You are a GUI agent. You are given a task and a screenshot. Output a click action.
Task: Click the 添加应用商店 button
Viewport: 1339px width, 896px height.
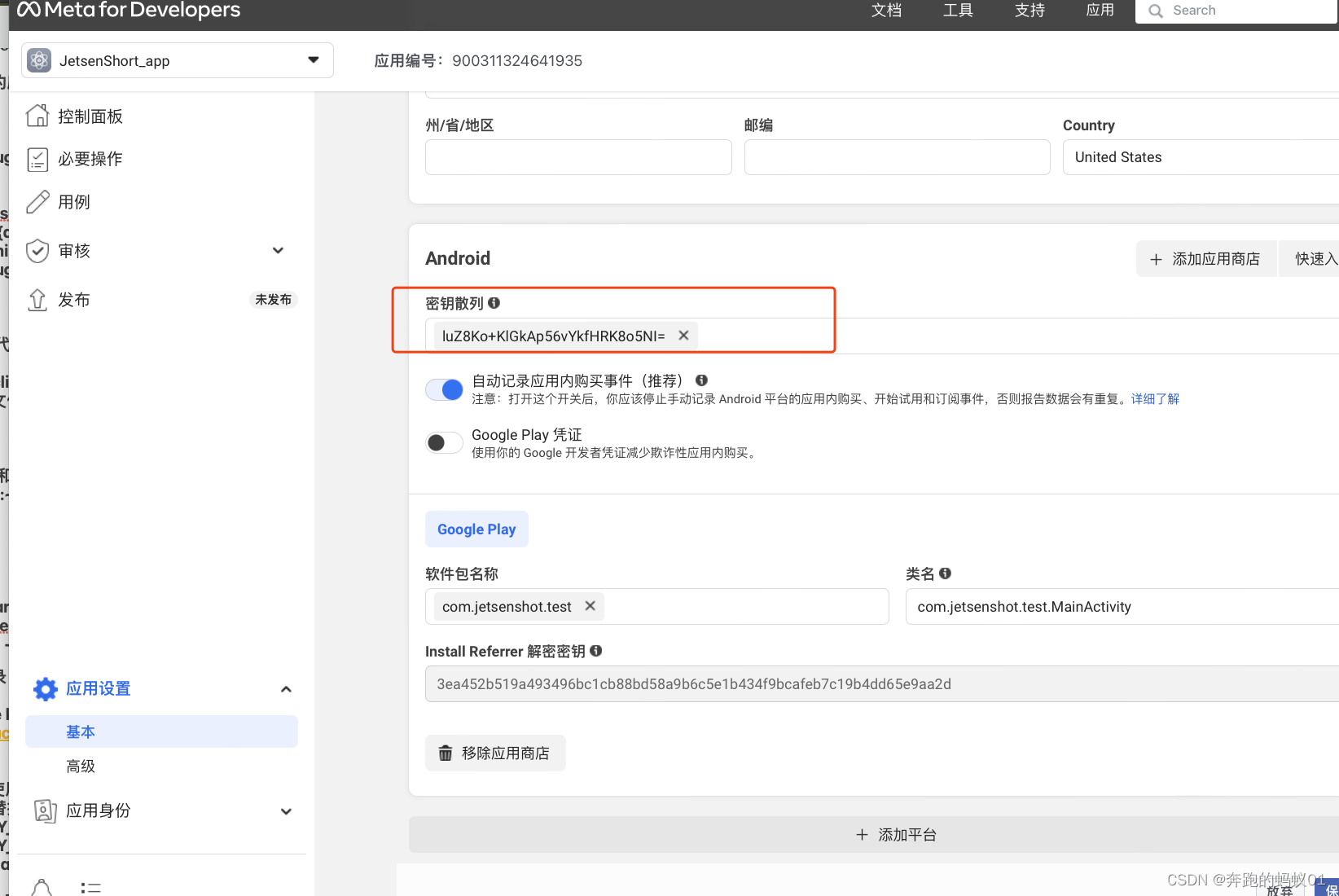(1206, 259)
